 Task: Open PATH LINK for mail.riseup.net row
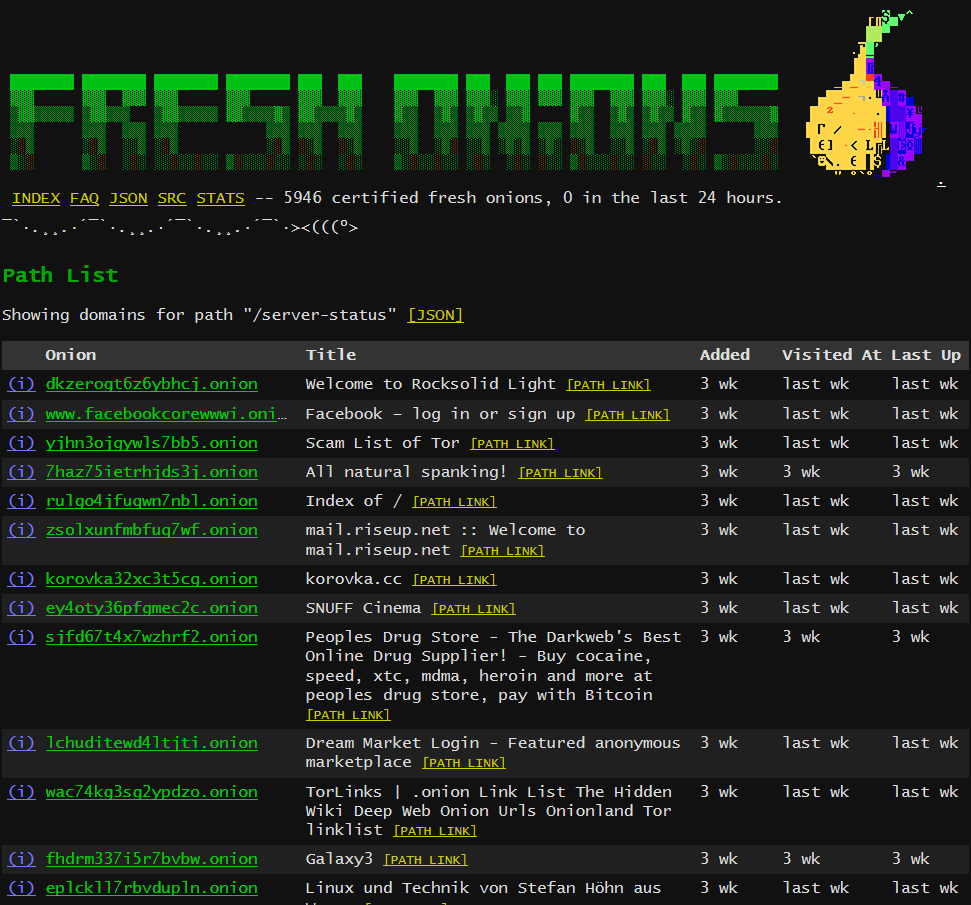coord(503,551)
